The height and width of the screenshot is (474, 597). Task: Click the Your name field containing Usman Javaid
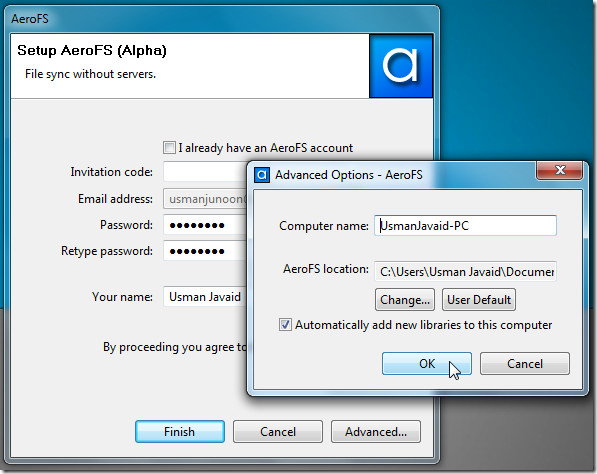(205, 297)
